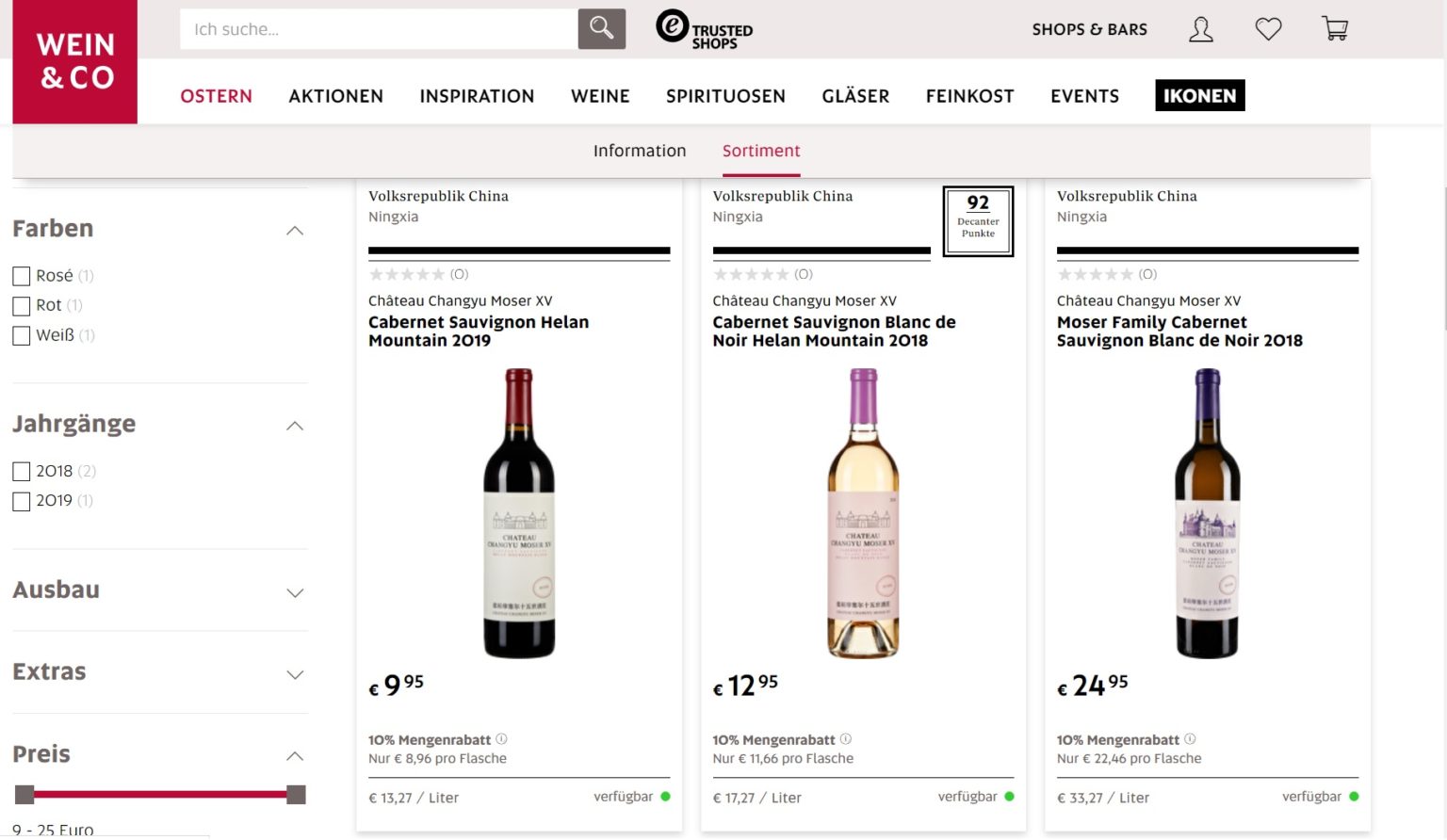This screenshot has height=840, width=1447.
Task: Switch to the Information tab
Action: (640, 151)
